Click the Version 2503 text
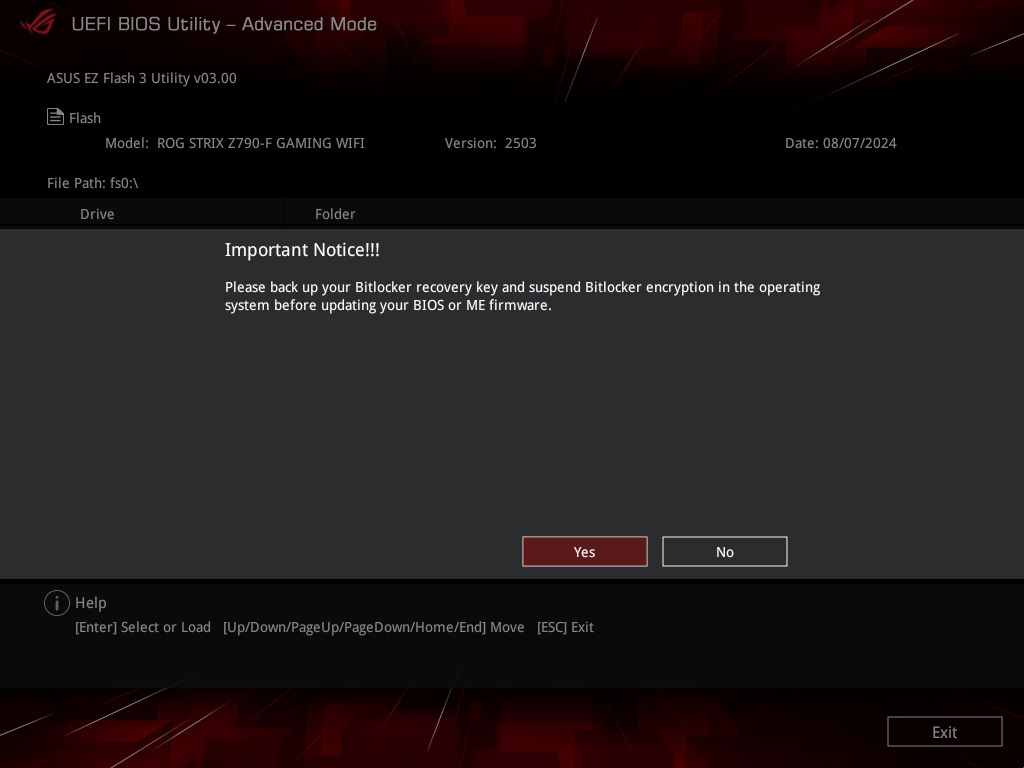This screenshot has width=1024, height=768. coord(490,143)
